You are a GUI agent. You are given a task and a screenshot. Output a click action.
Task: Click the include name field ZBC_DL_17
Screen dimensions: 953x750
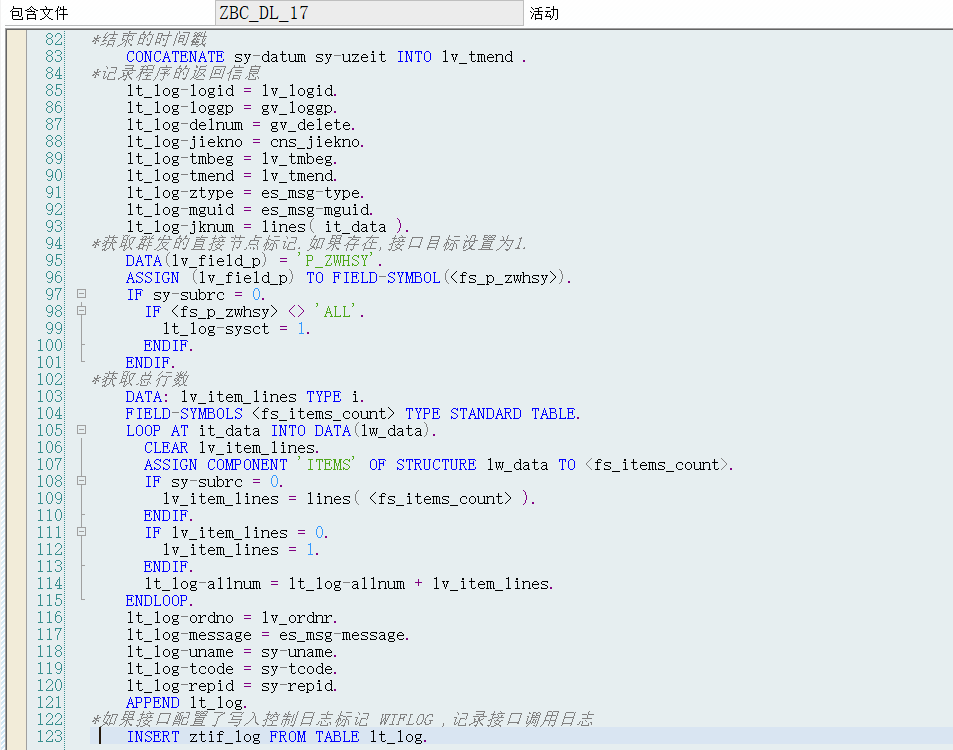(369, 13)
